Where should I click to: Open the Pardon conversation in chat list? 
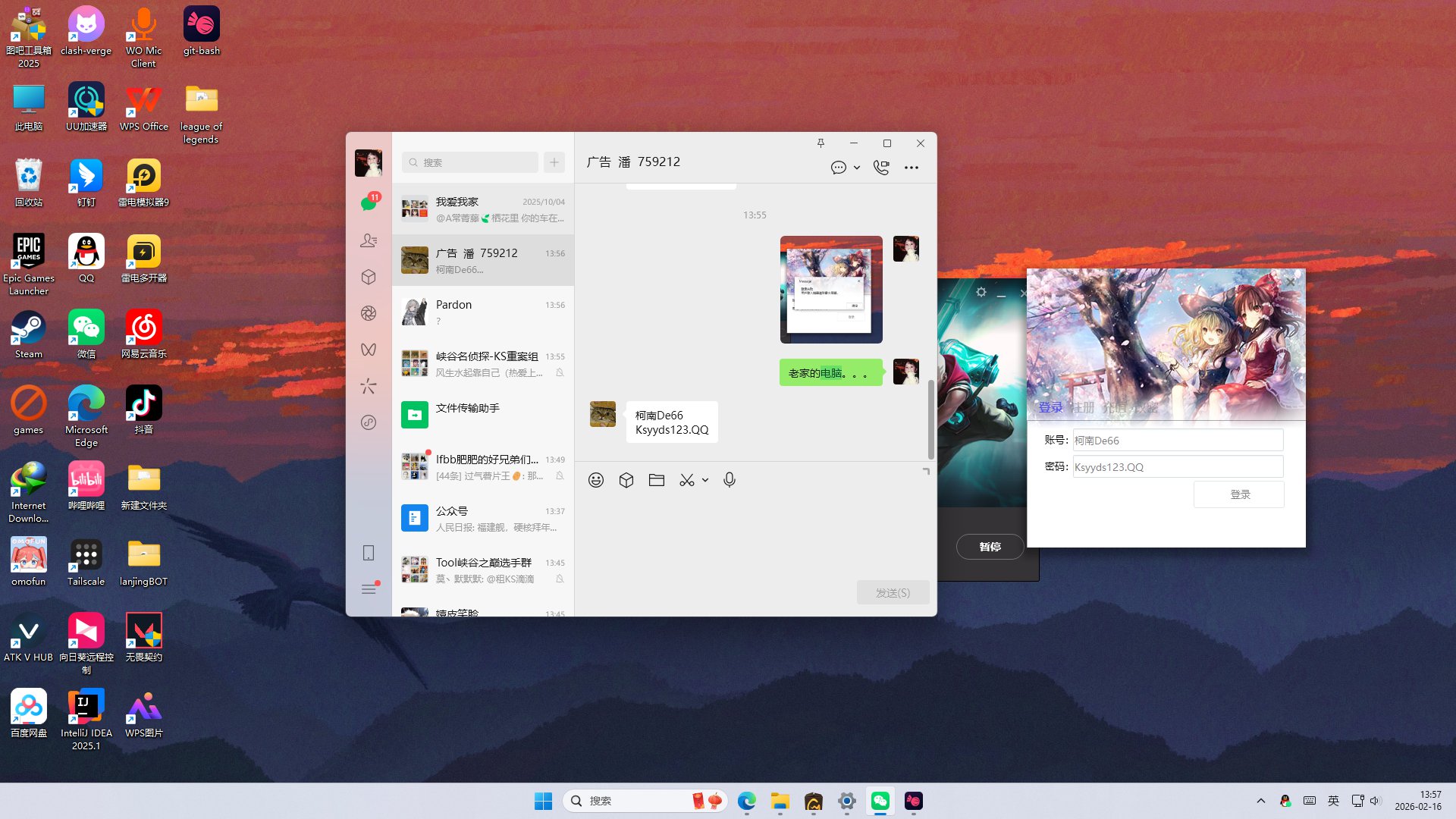click(483, 312)
